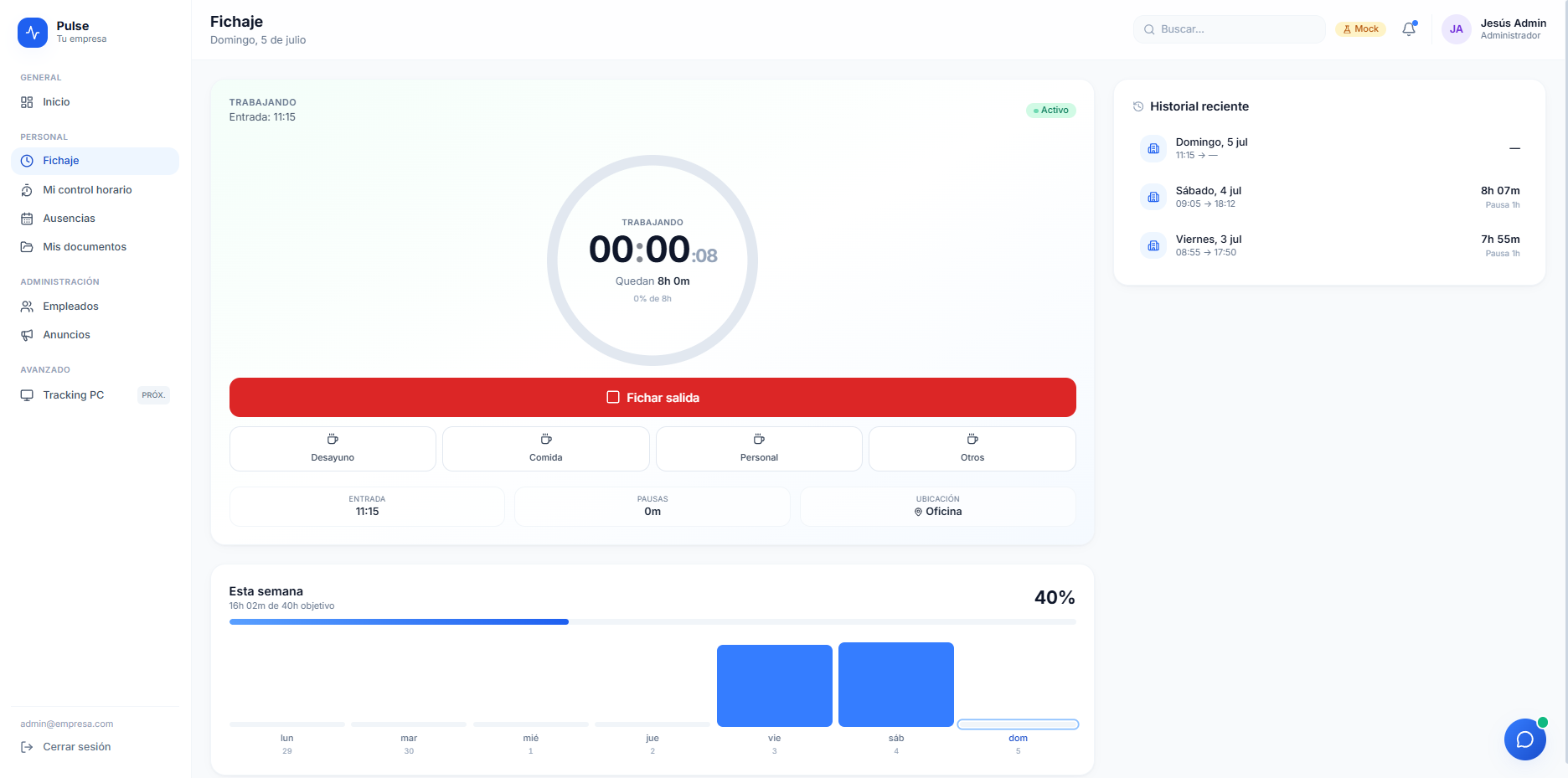Select the Fichaje sidebar item

(95, 161)
